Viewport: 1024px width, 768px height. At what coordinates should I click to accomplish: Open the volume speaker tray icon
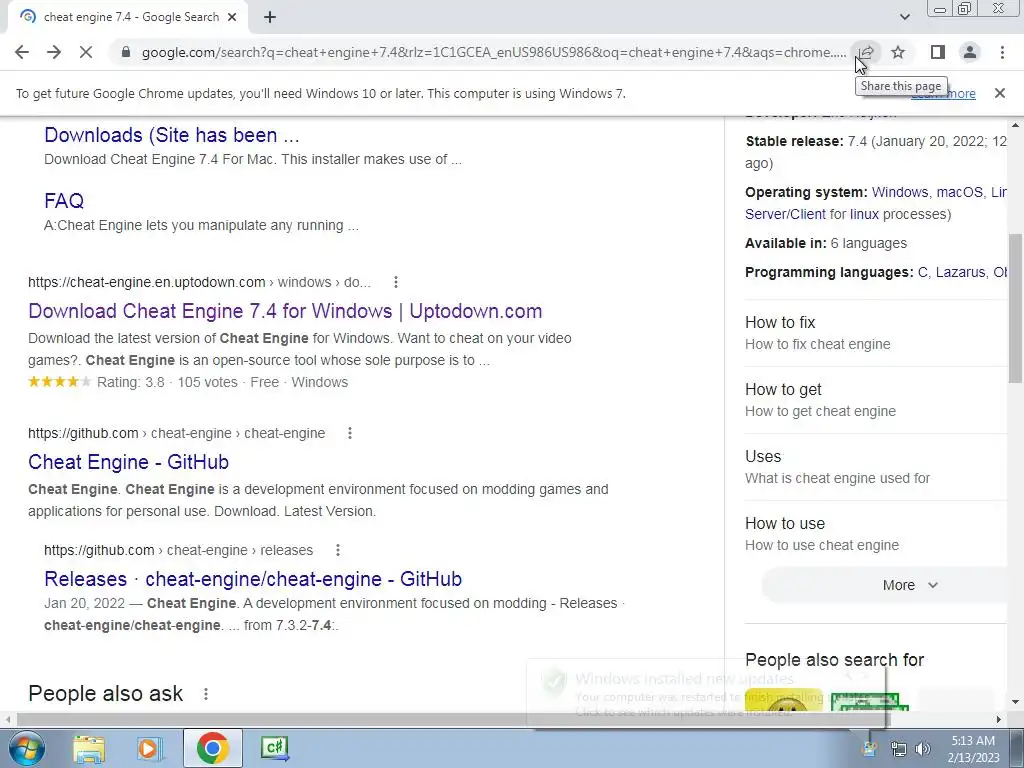(923, 749)
